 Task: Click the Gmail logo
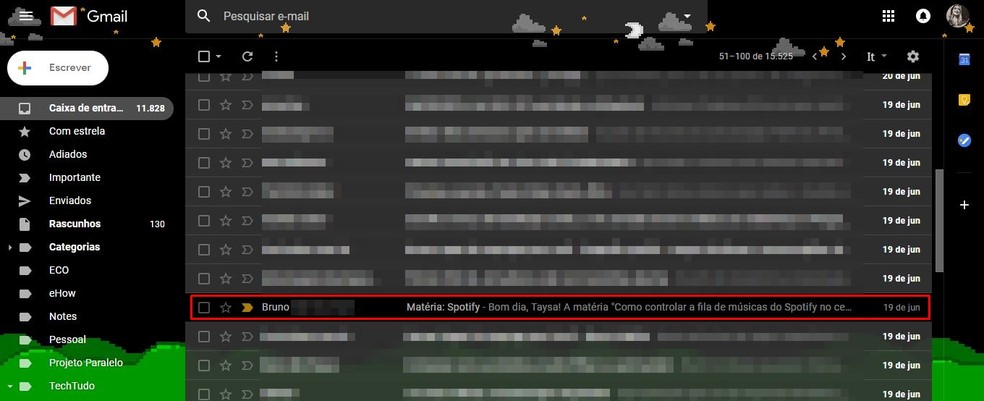point(89,16)
